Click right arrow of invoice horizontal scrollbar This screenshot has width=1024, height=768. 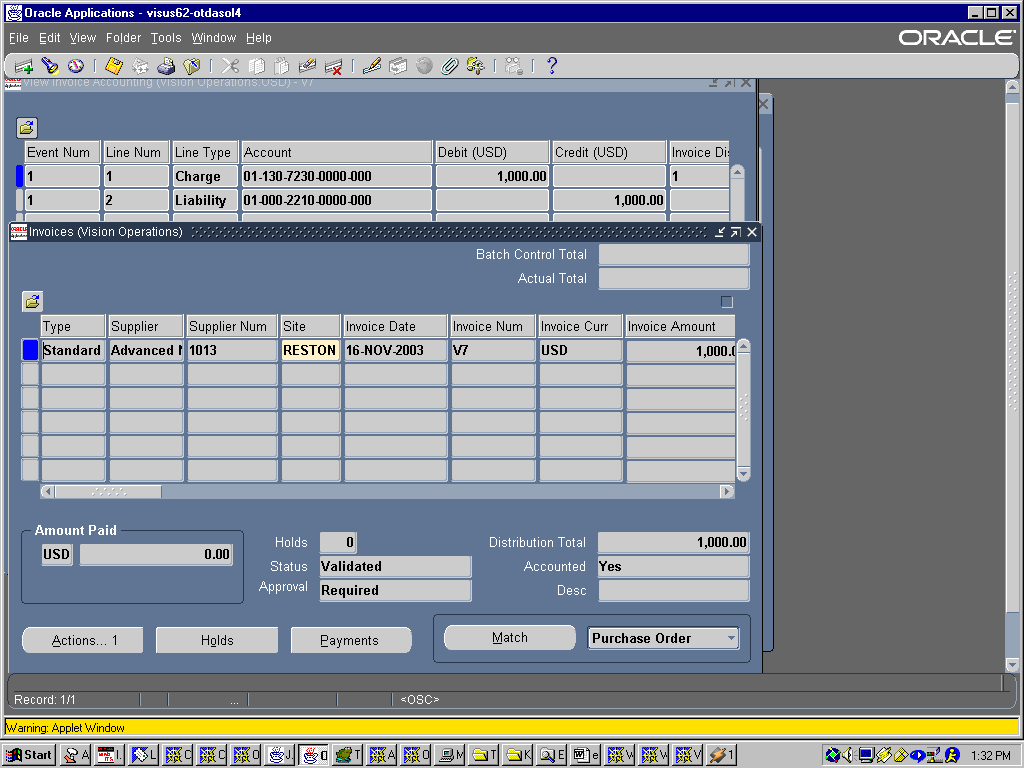click(727, 491)
